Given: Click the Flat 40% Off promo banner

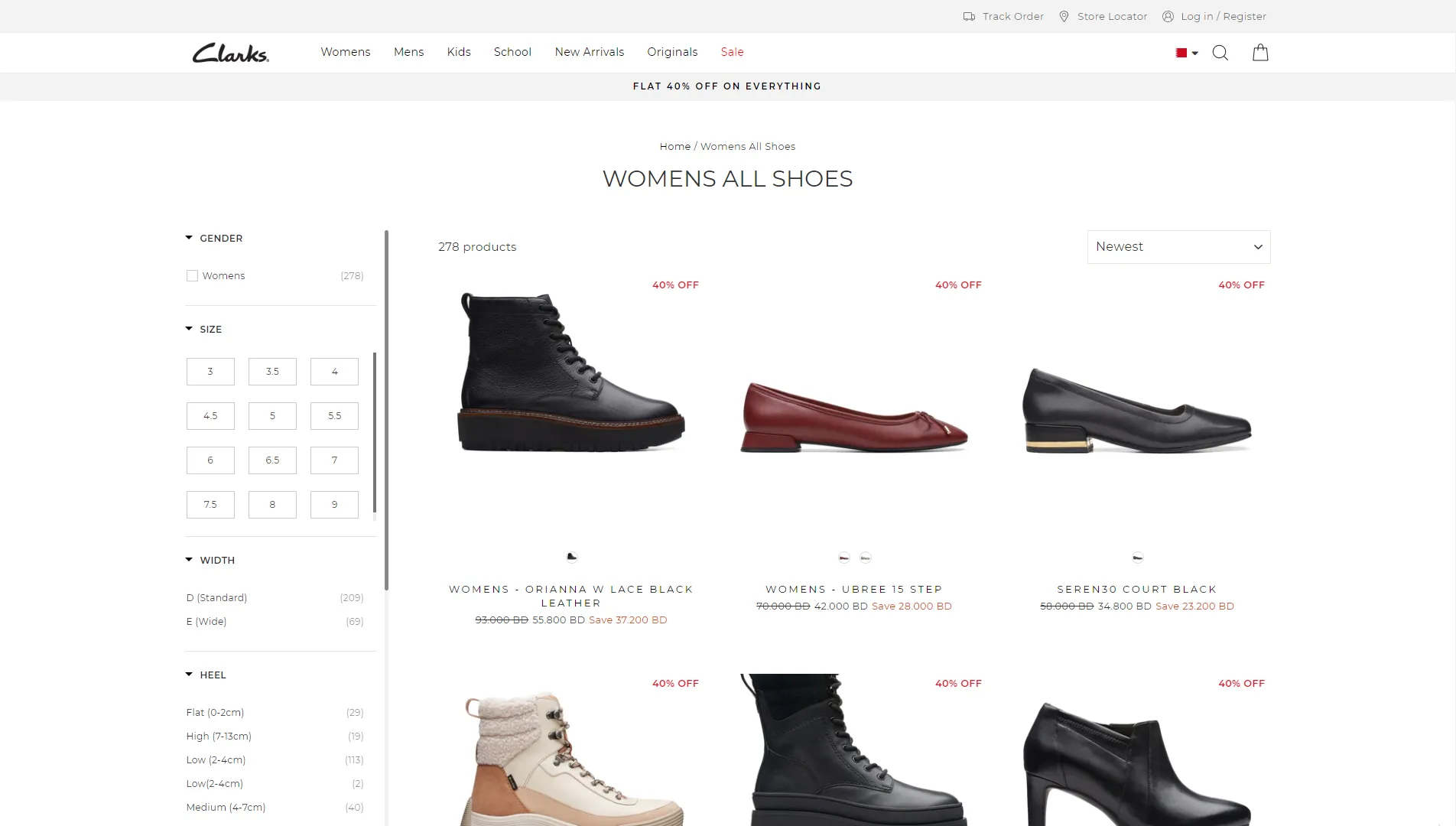Looking at the screenshot, I should coord(727,86).
